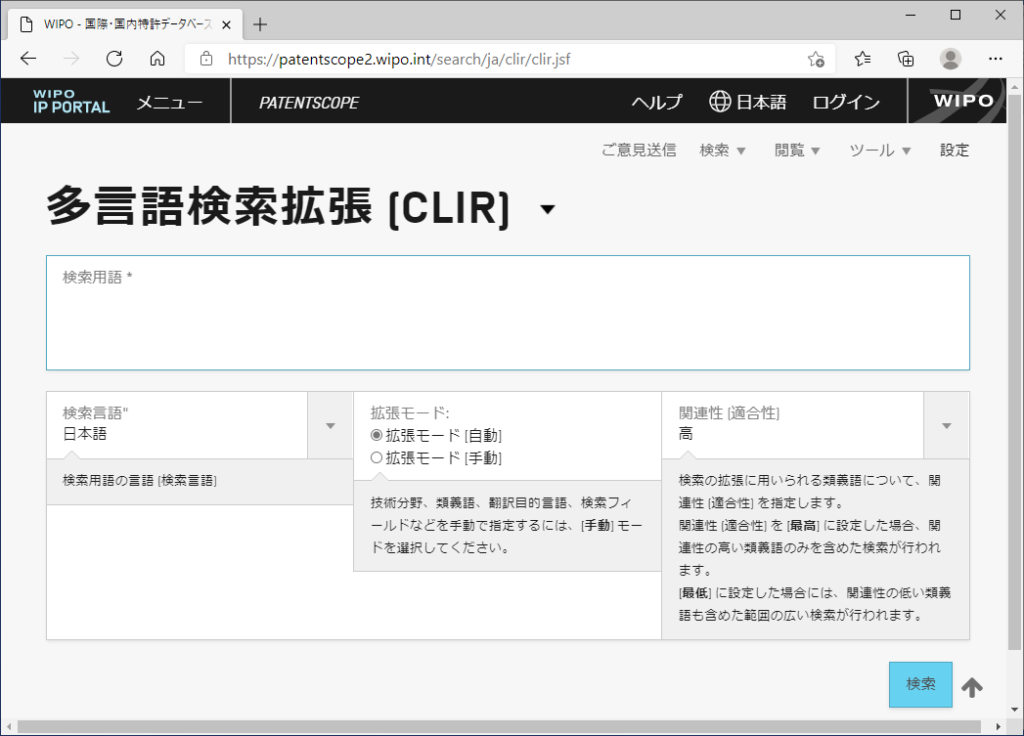The height and width of the screenshot is (736, 1024).
Task: Click the globe 日本語 language selector
Action: click(x=748, y=102)
